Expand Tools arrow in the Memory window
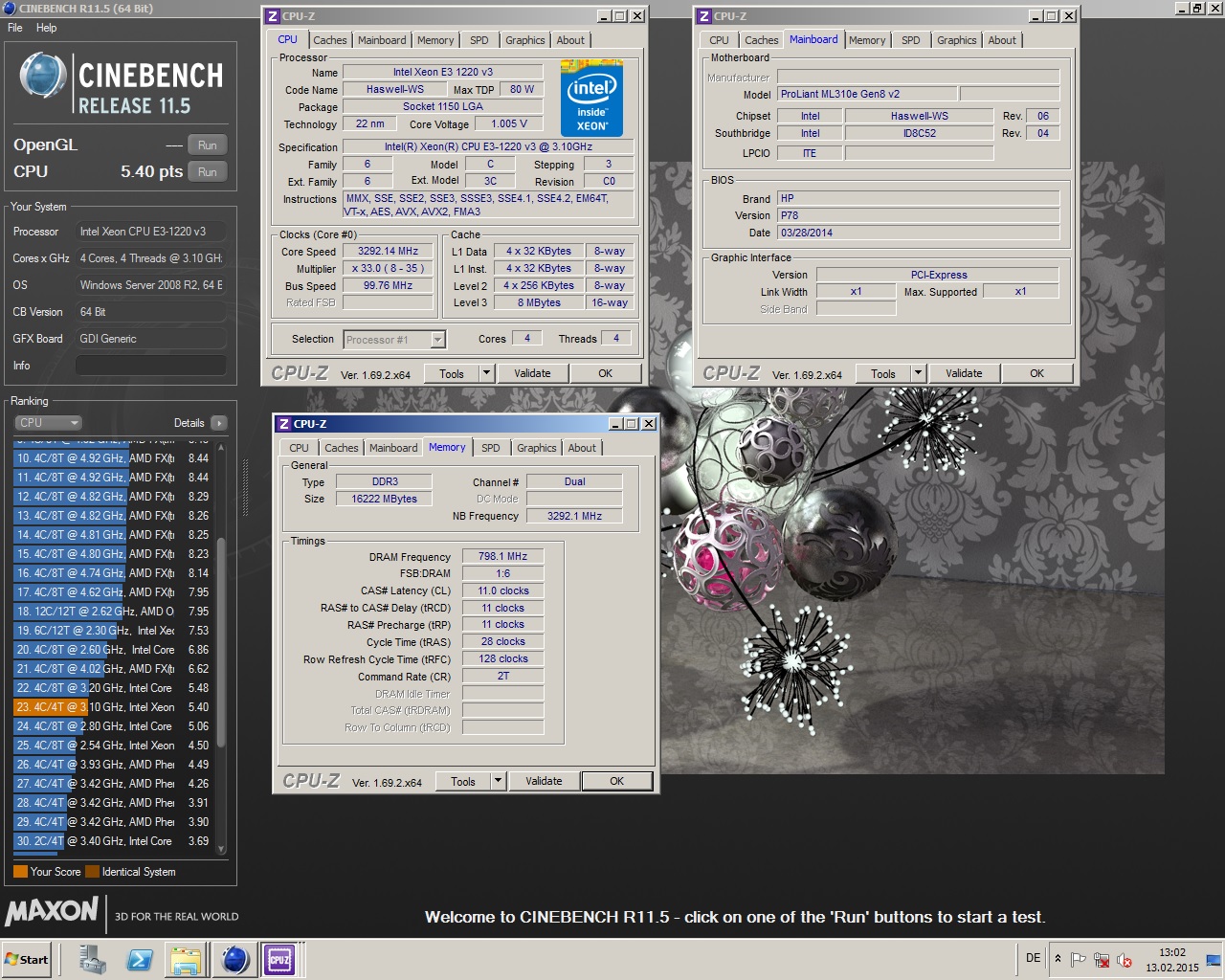The height and width of the screenshot is (980, 1225). coord(498,781)
